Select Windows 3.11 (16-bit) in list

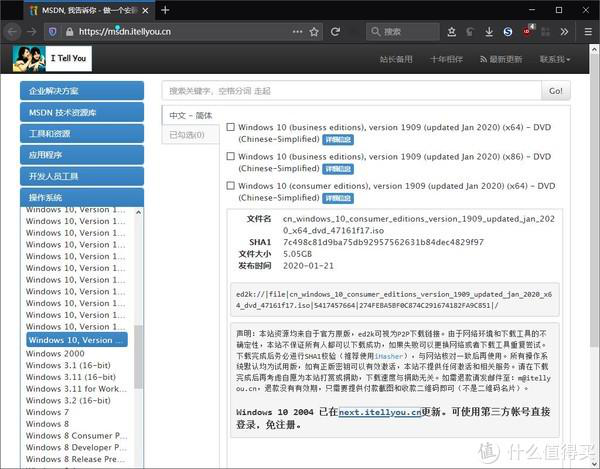coord(71,377)
